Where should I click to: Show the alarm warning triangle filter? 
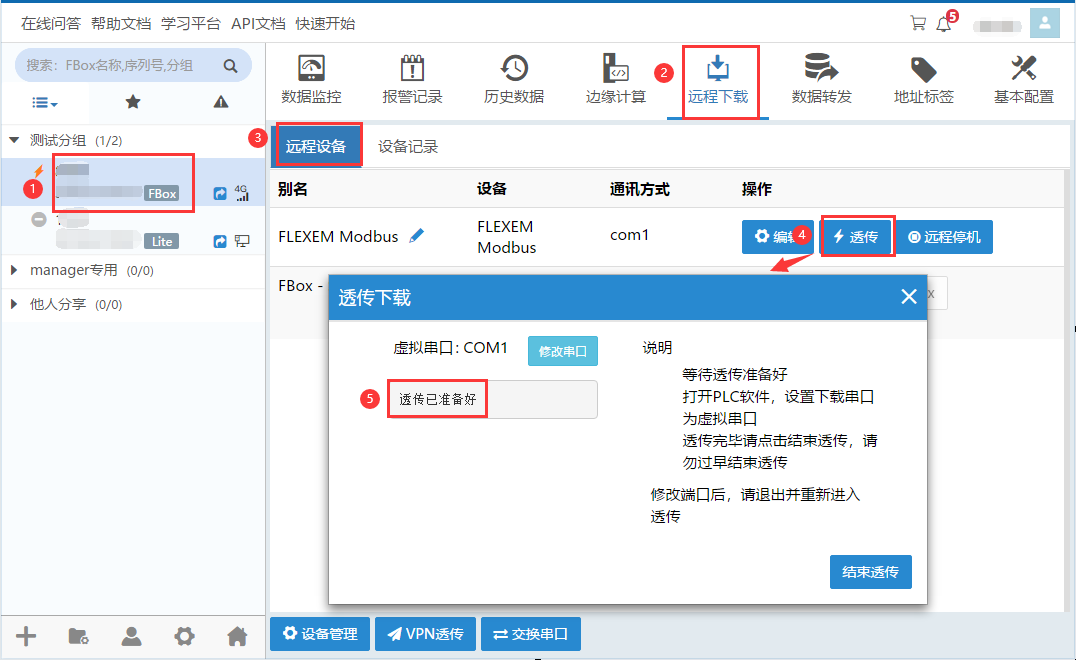(221, 102)
